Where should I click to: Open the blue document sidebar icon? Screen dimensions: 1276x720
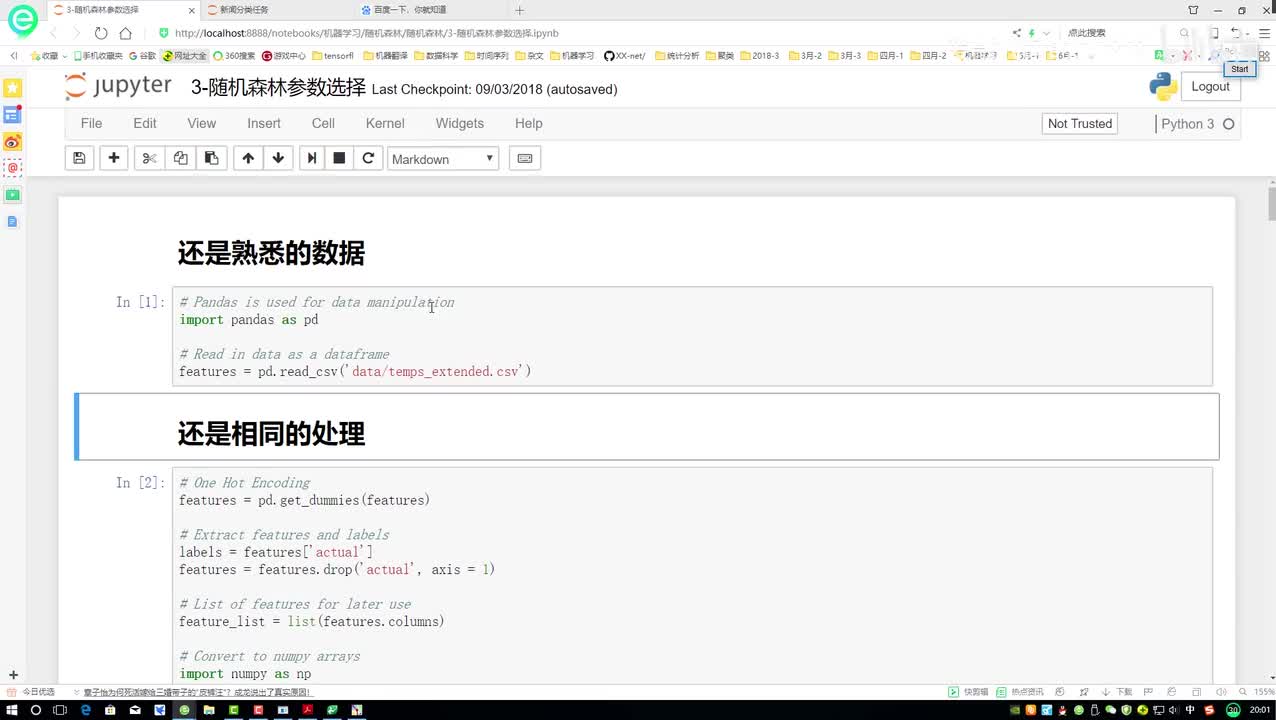[x=12, y=221]
